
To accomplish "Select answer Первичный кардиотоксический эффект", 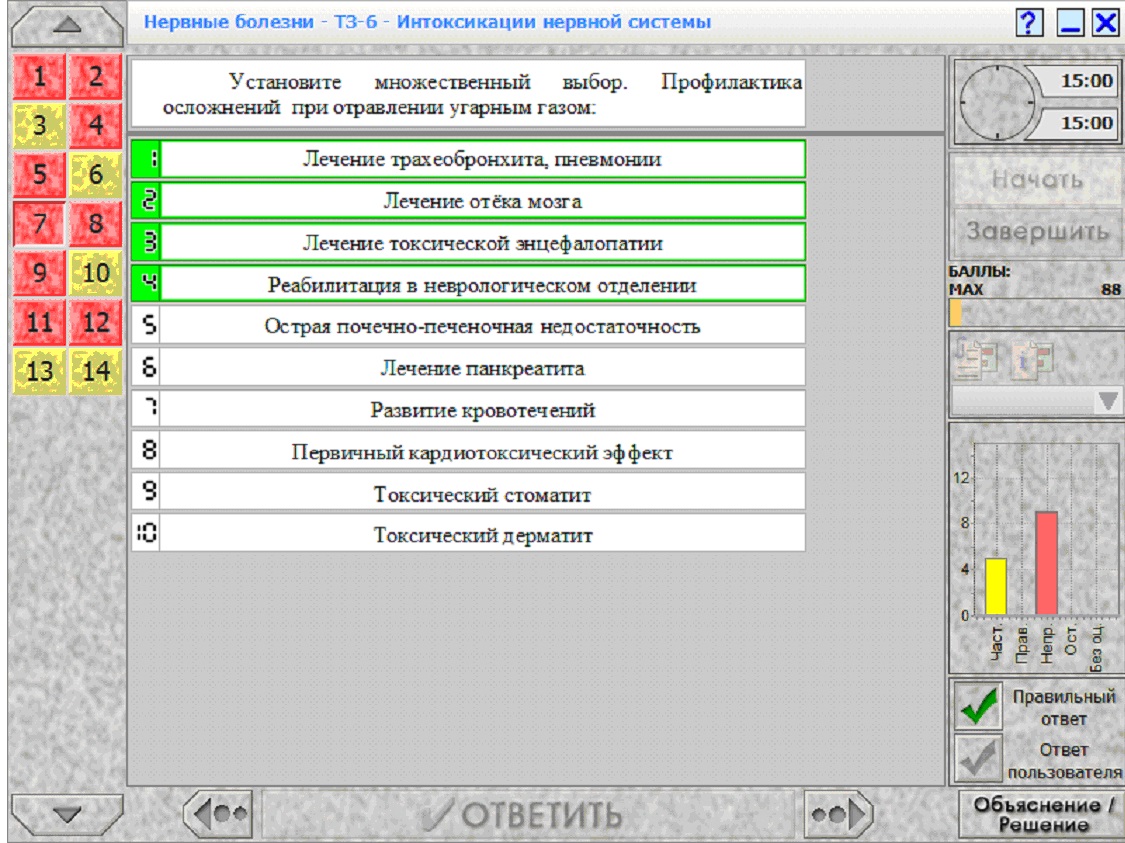I will coord(469,451).
